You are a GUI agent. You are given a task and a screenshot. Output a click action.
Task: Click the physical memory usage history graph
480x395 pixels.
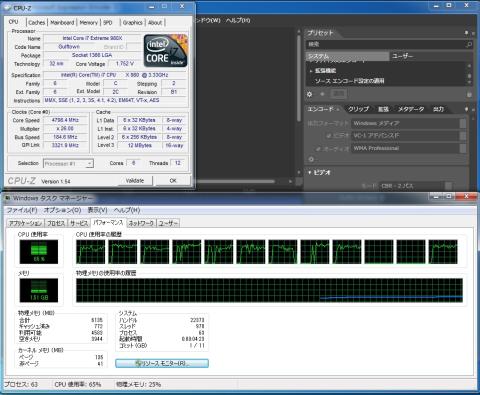tap(269, 290)
